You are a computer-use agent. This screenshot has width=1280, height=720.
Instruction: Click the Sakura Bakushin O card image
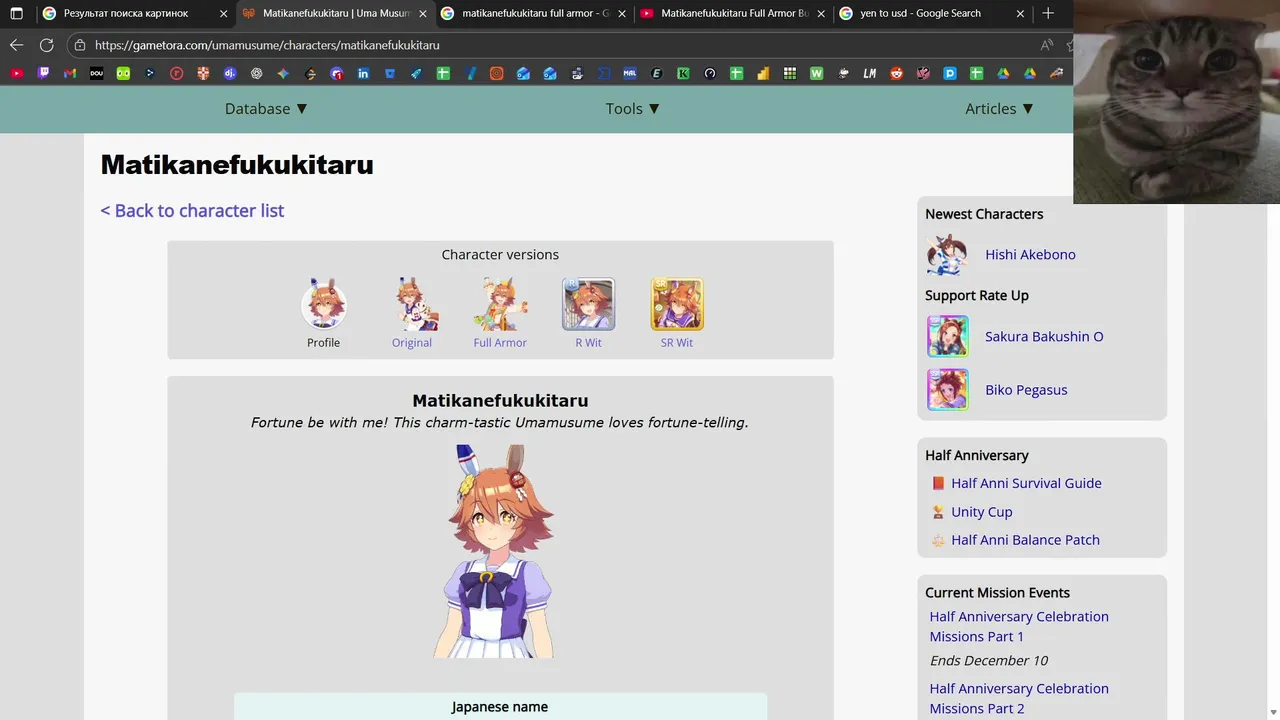click(x=947, y=336)
